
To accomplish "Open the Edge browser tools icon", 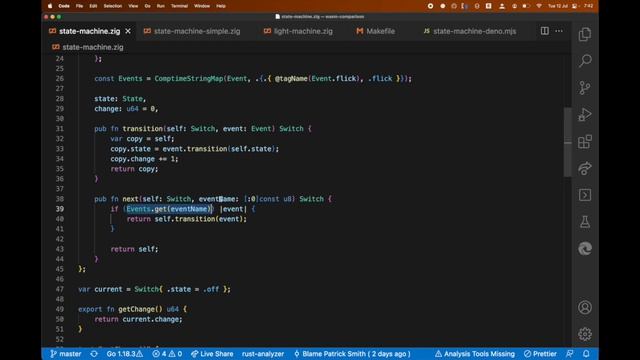I will (x=584, y=249).
